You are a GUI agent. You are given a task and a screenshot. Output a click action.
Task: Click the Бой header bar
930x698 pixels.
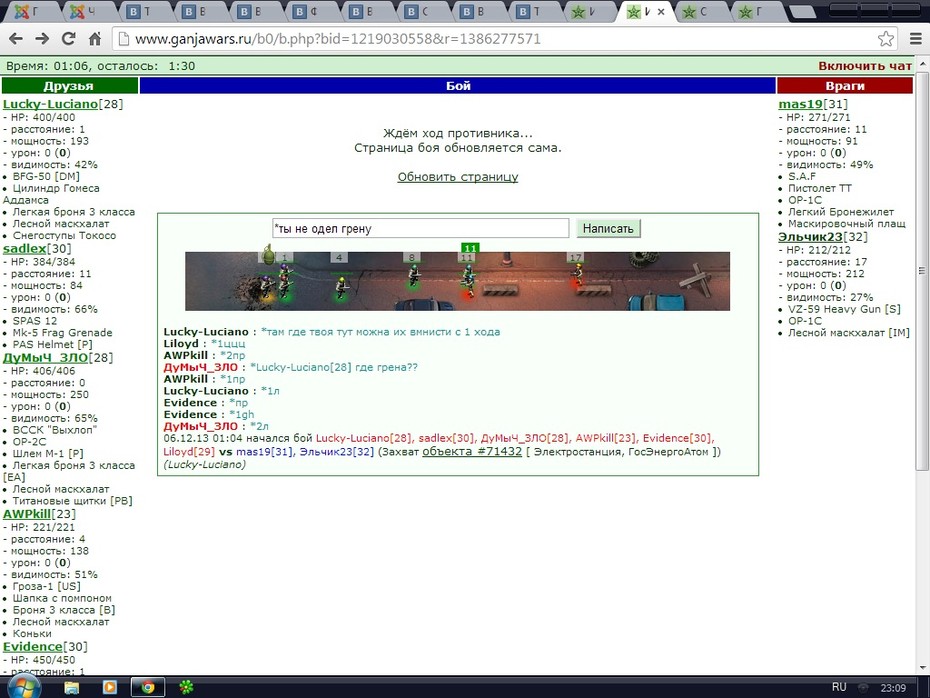pyautogui.click(x=457, y=85)
